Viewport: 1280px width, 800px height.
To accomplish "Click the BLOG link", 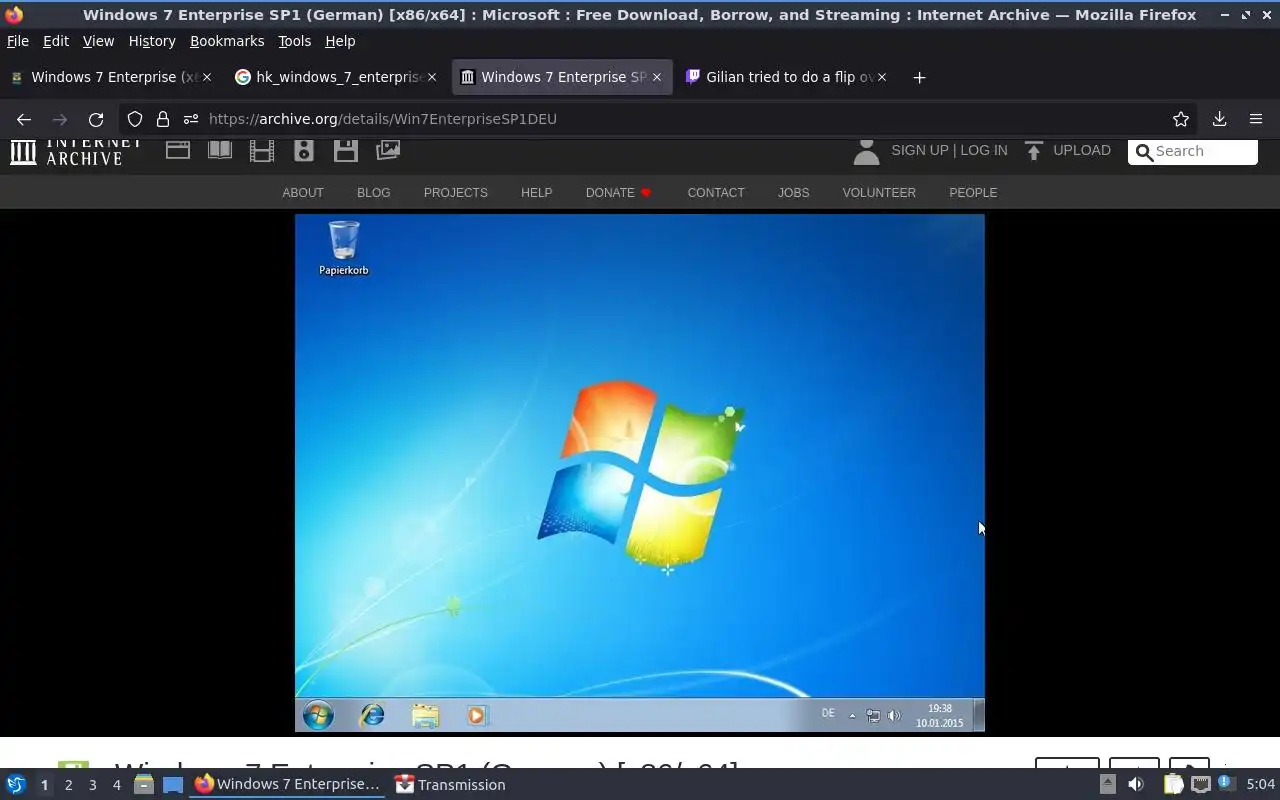I will [374, 192].
